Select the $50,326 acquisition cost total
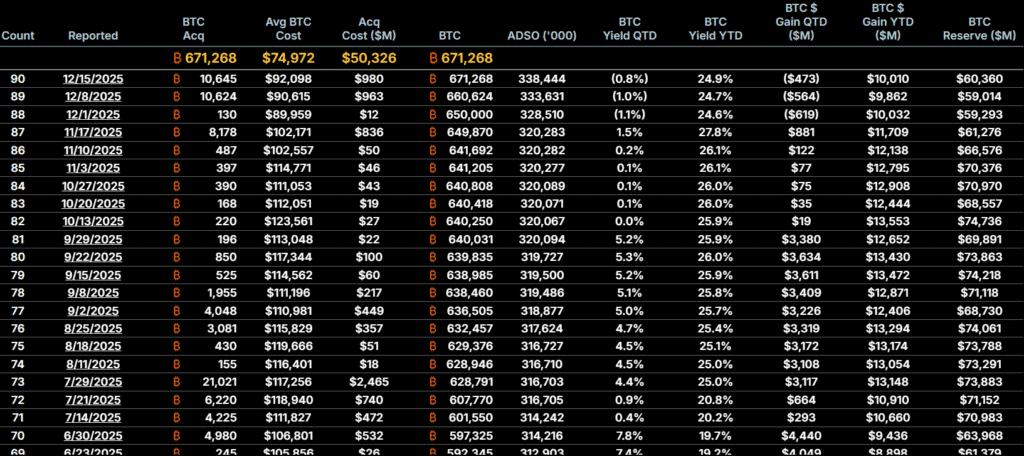 click(x=369, y=58)
